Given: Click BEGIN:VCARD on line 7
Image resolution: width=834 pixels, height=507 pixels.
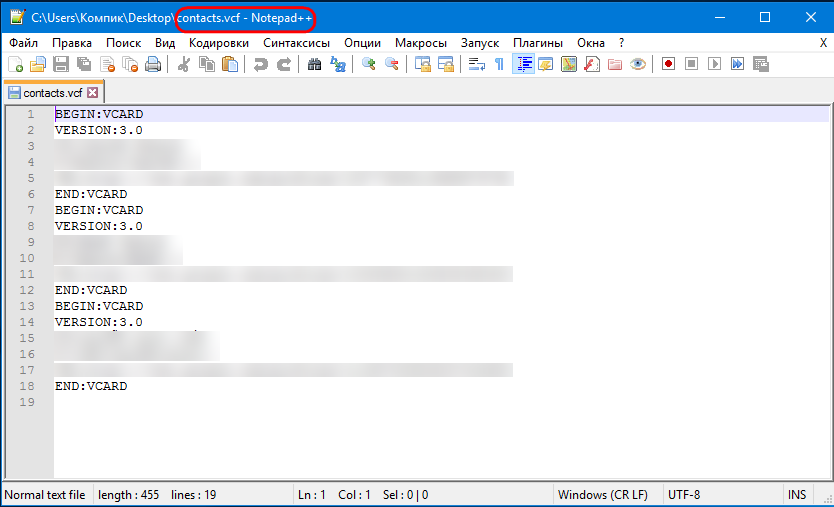Looking at the screenshot, I should point(99,210).
